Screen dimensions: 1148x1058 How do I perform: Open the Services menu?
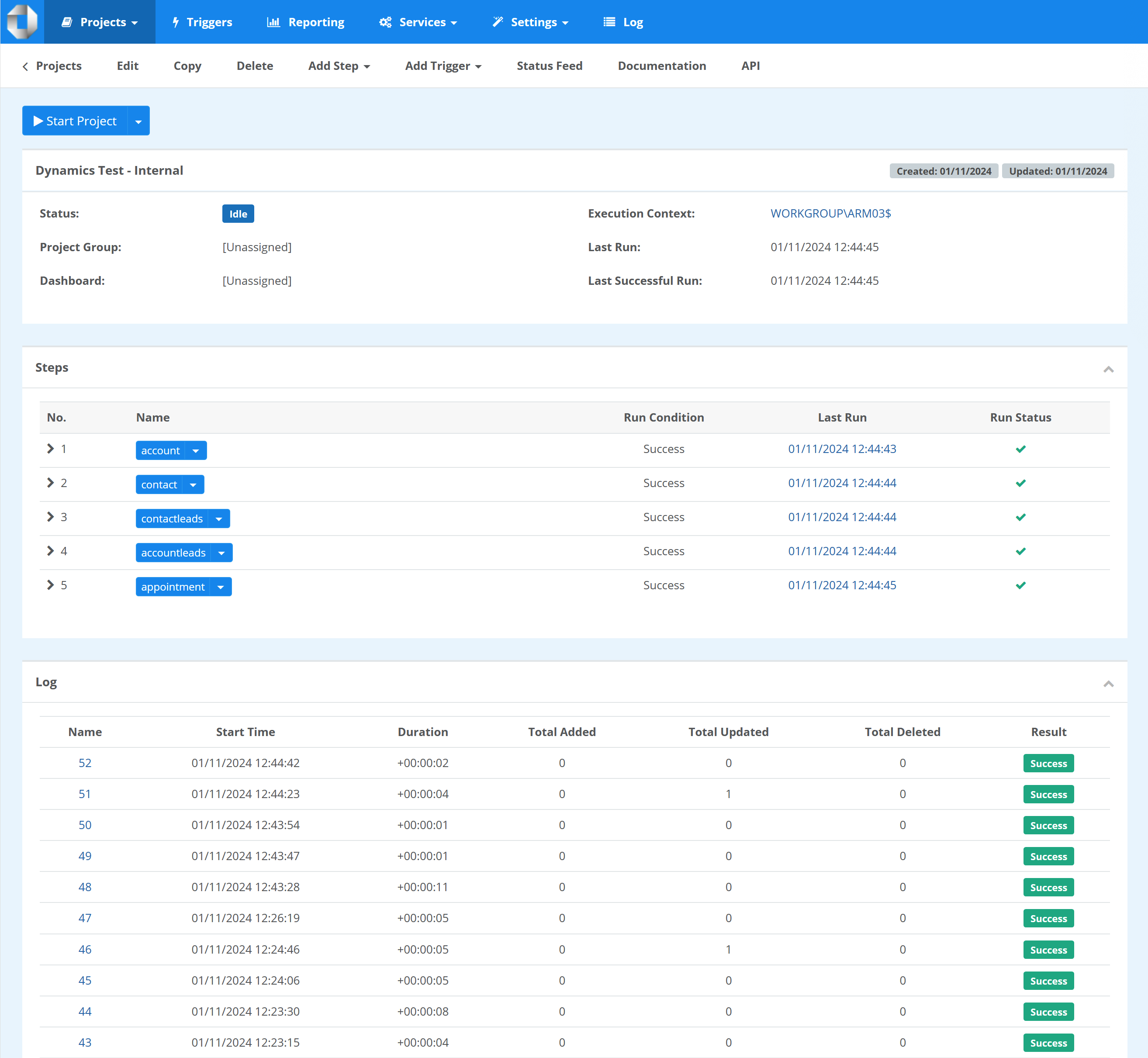(418, 22)
